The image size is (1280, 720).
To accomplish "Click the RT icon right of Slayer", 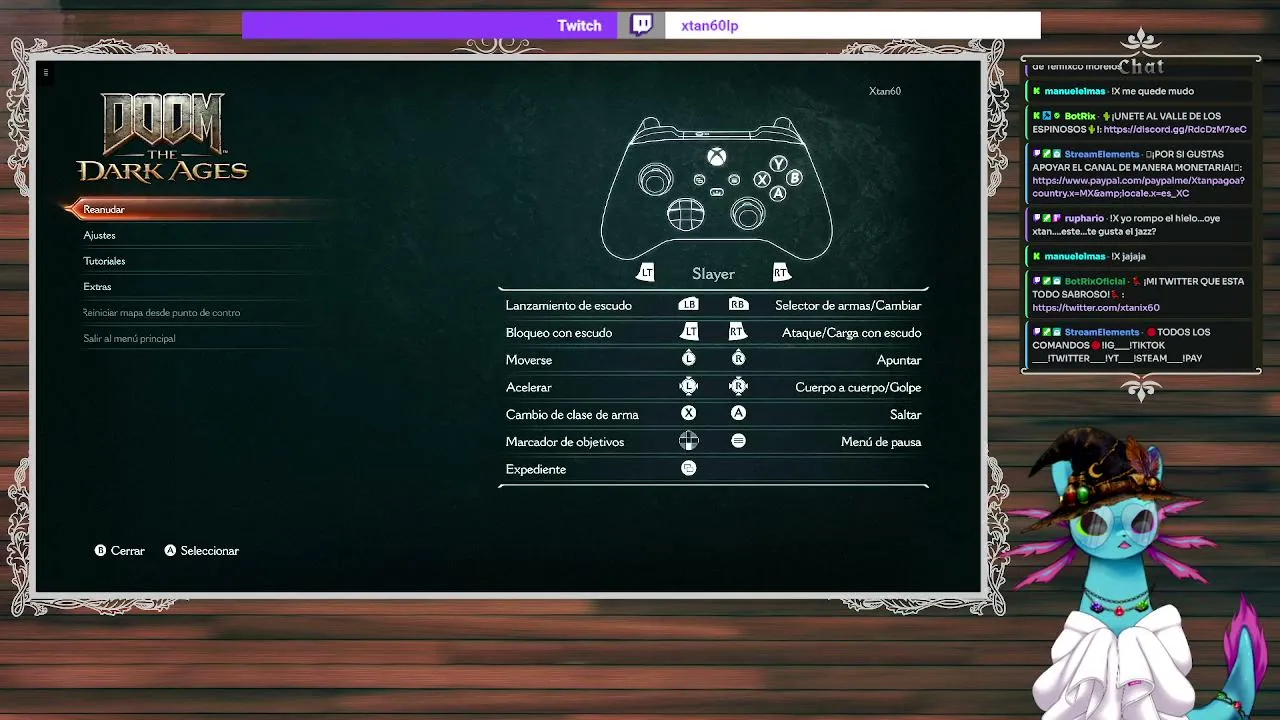I will click(781, 272).
